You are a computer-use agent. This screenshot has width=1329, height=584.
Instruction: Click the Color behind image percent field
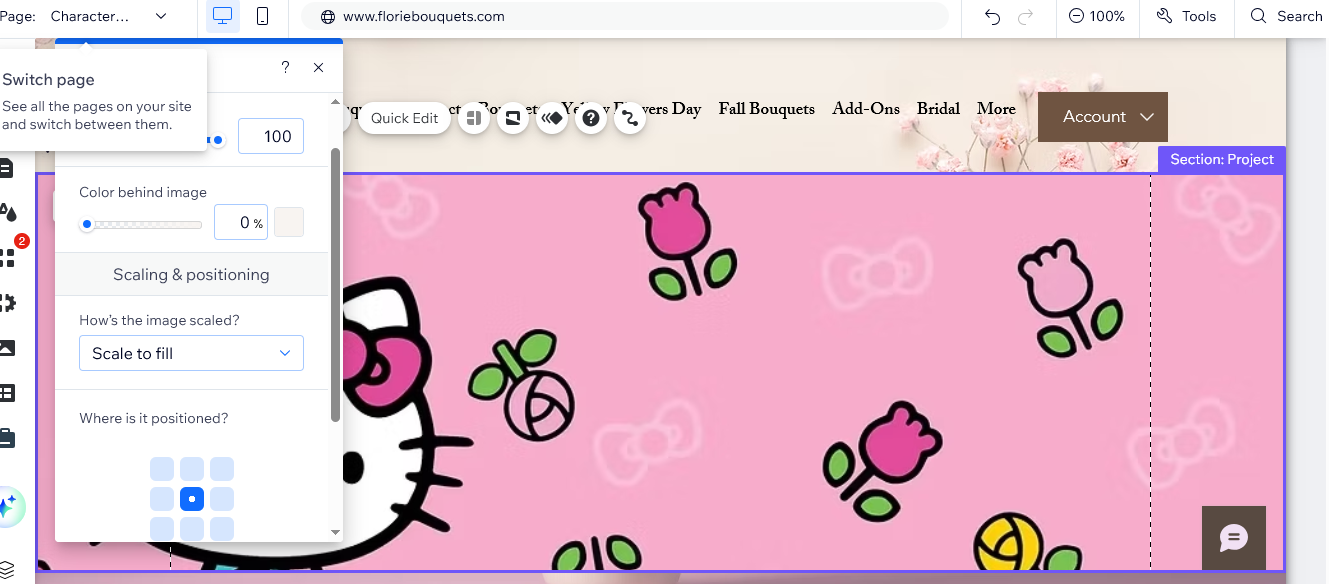241,222
